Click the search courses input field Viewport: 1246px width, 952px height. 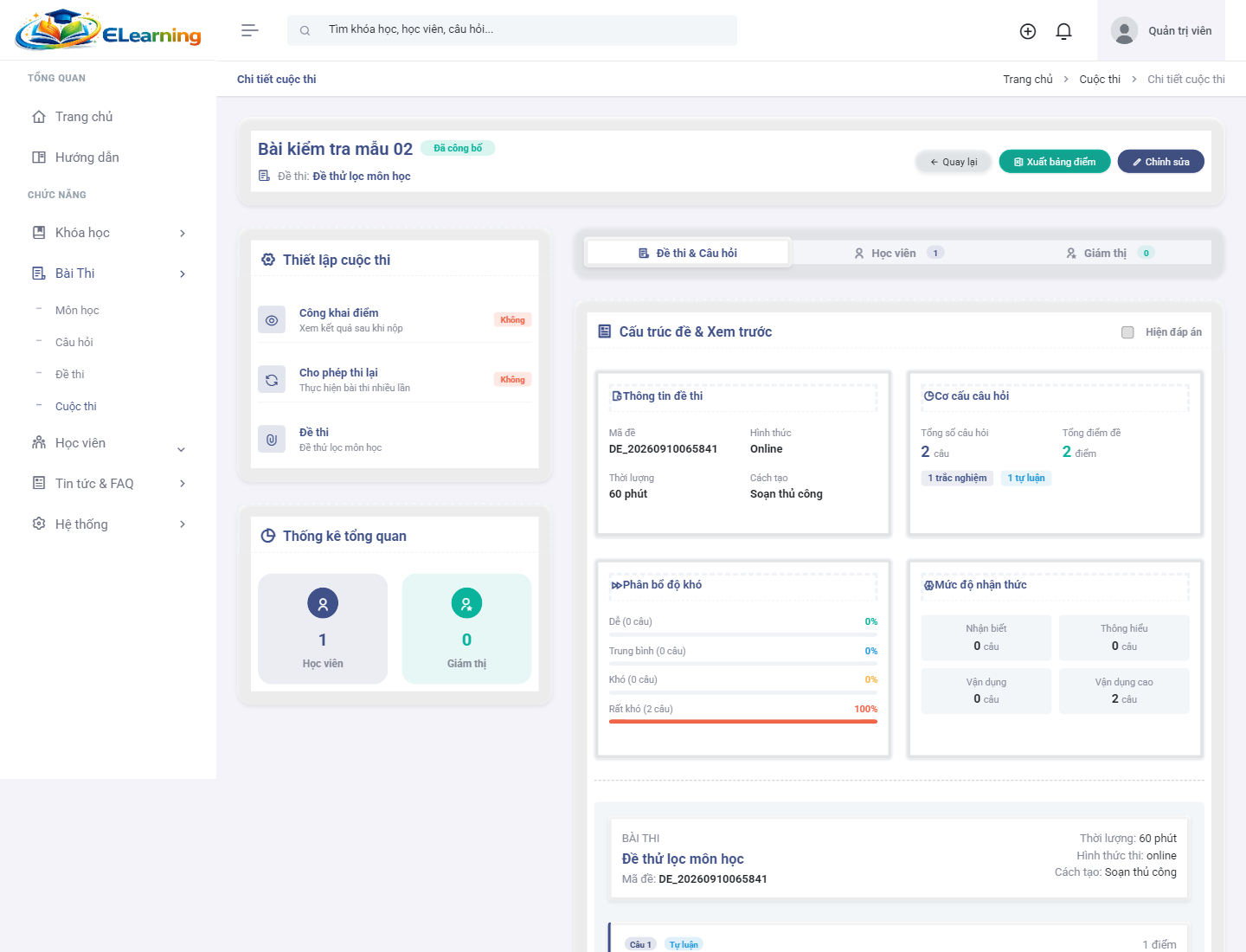click(x=512, y=30)
